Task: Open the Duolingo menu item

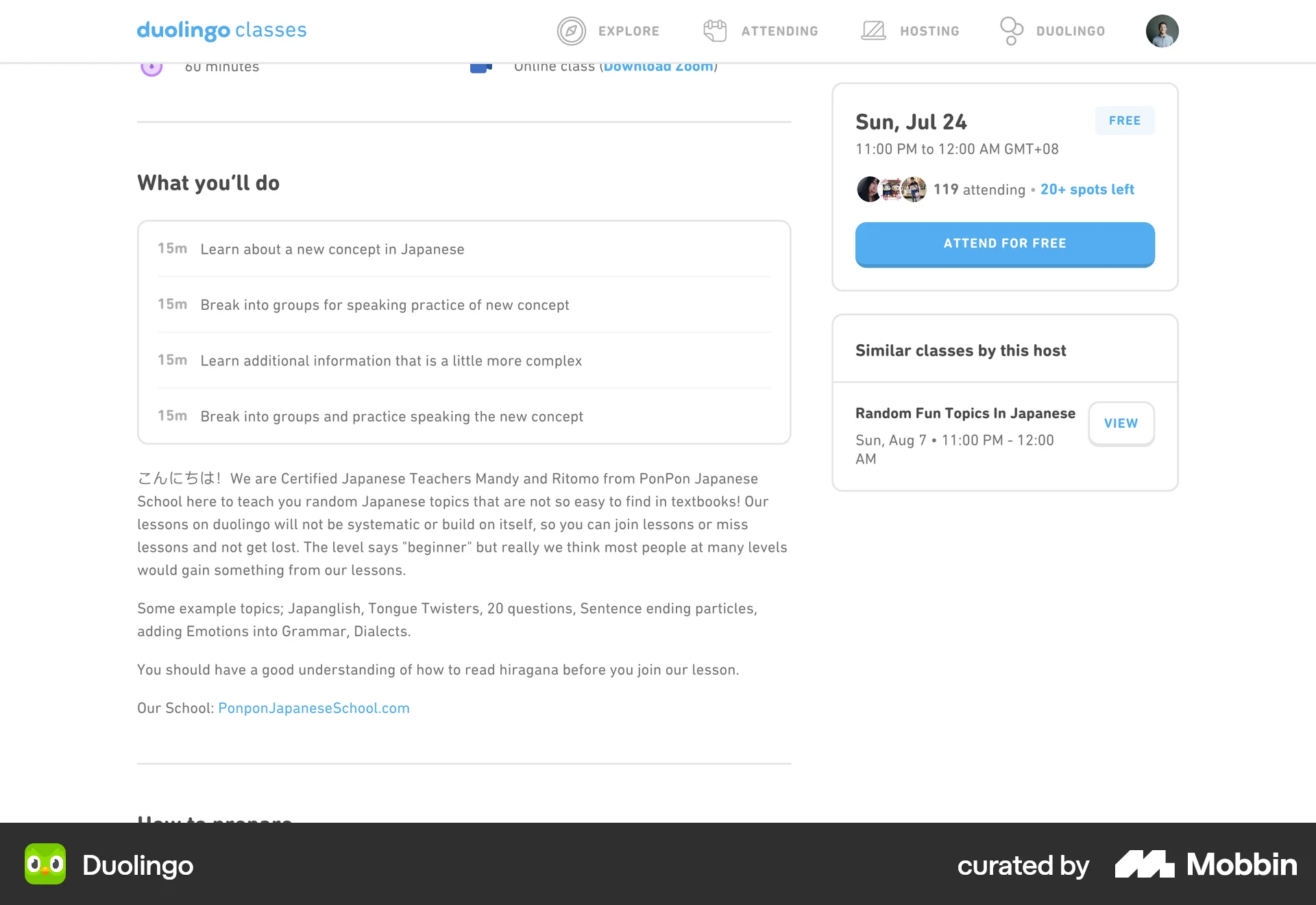Action: (1070, 31)
